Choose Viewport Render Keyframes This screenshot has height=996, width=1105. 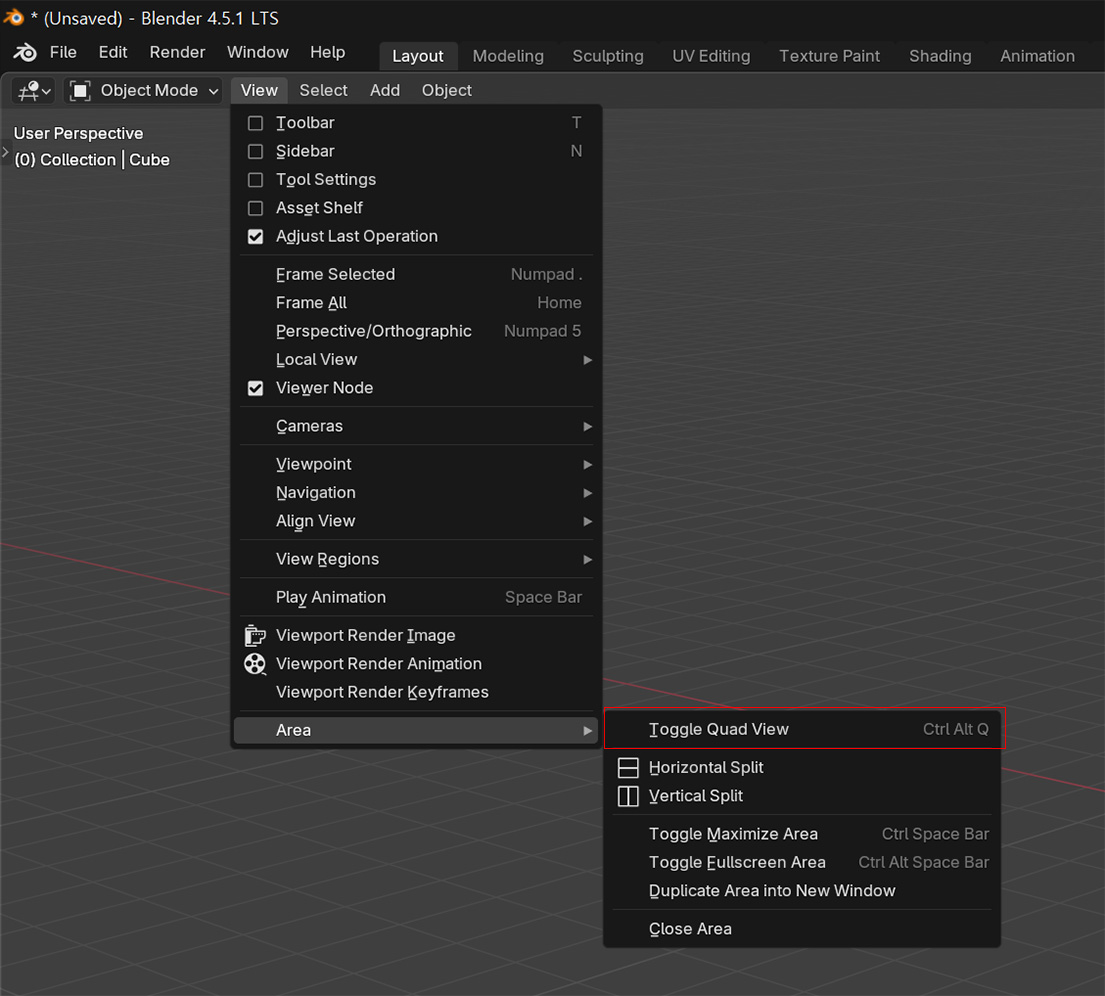click(416, 692)
